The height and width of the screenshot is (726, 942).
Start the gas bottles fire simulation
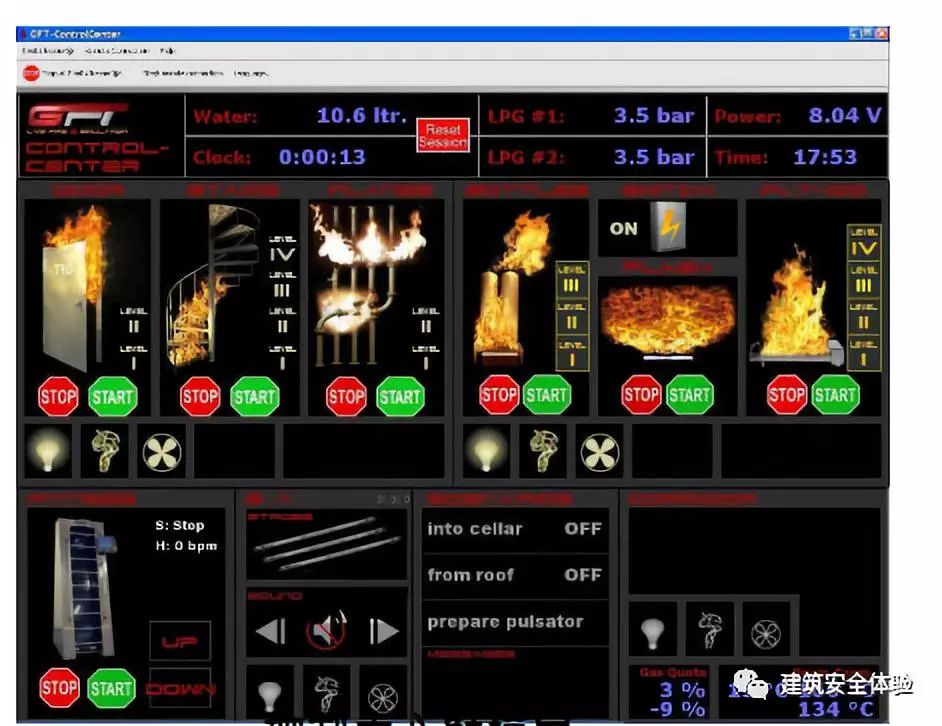pos(546,394)
